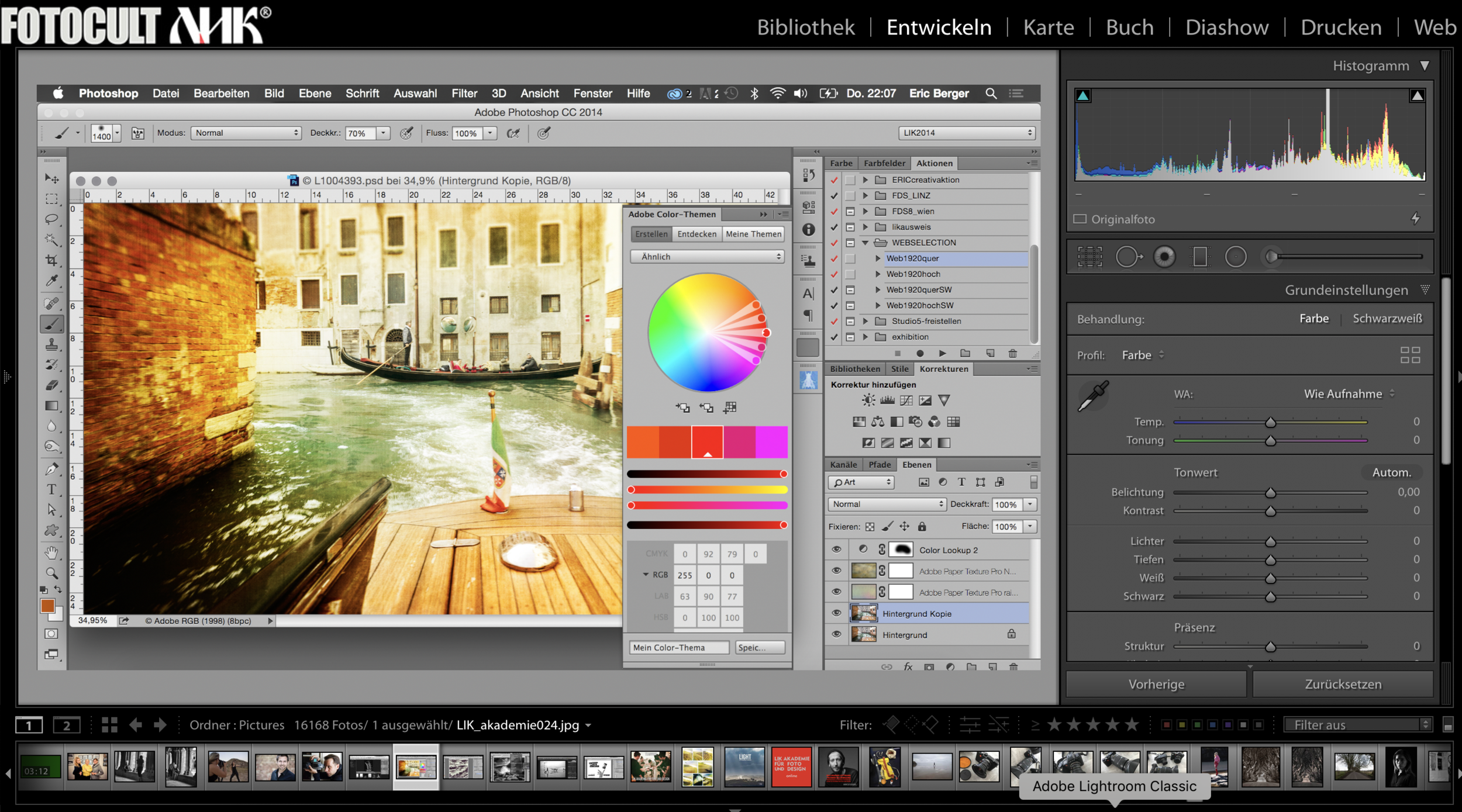Screen dimensions: 1462x812
Task: Switch to the Kanäle tab
Action: click(x=843, y=465)
